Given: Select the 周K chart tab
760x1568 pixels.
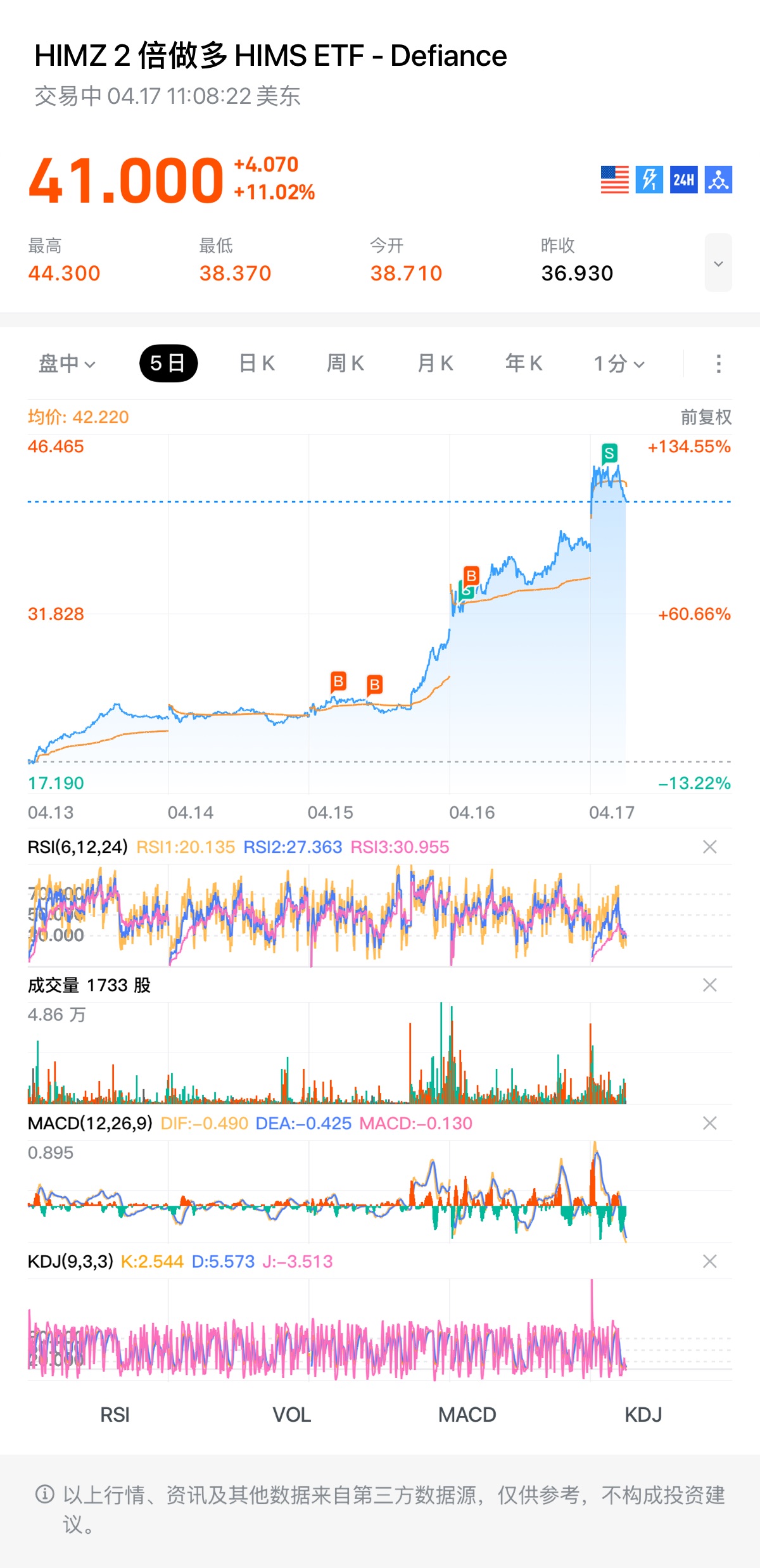Looking at the screenshot, I should [x=345, y=364].
